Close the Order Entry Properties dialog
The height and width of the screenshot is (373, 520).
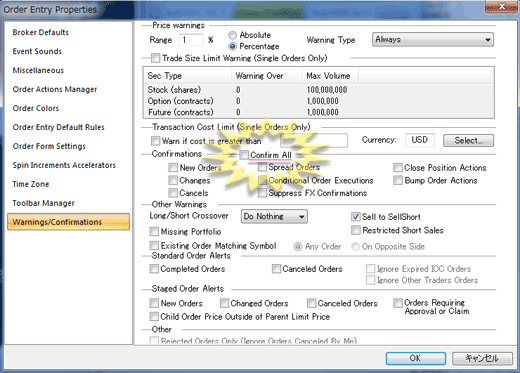tap(501, 6)
